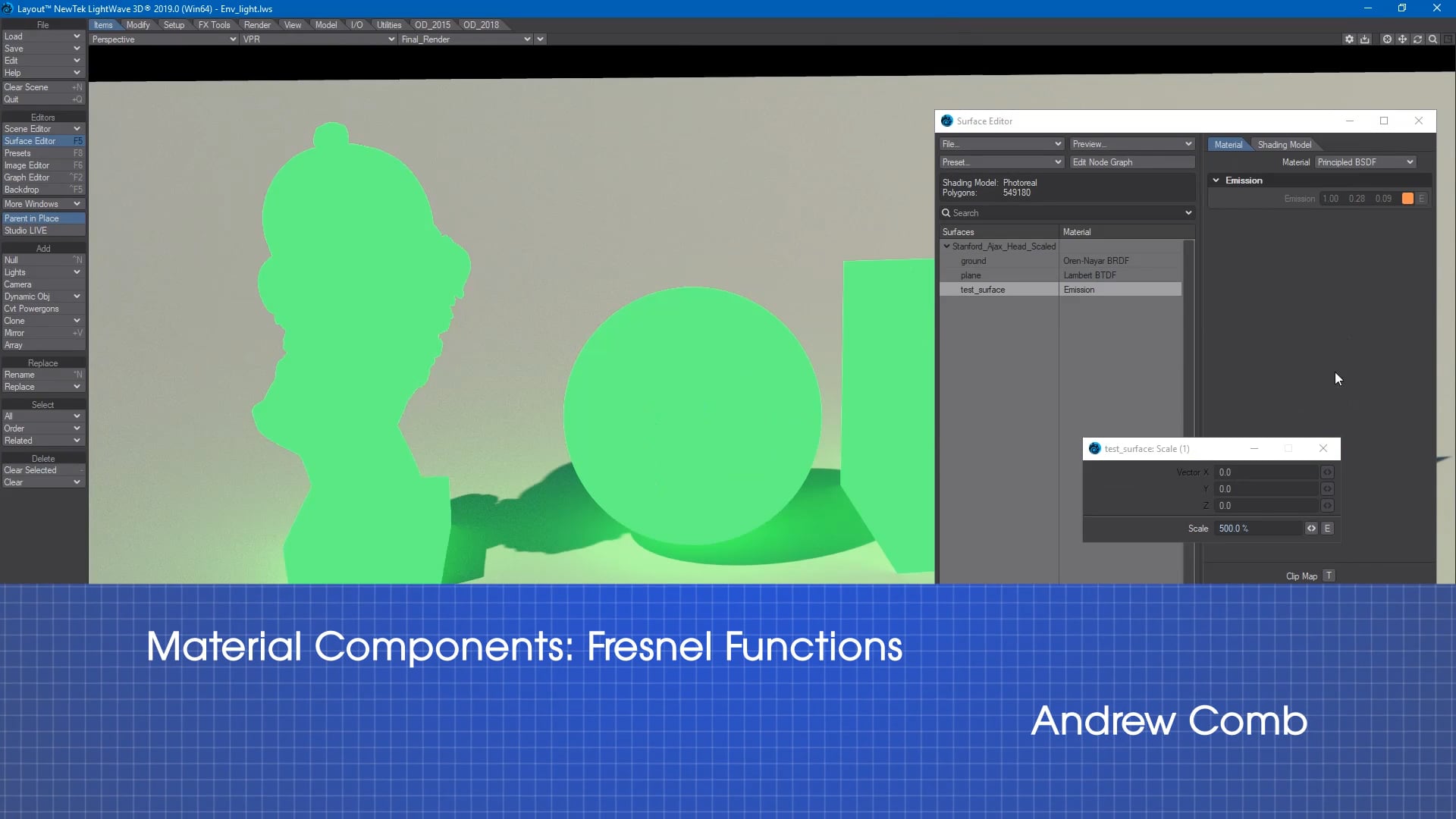Click the Clip Map T texture button

pos(1329,576)
